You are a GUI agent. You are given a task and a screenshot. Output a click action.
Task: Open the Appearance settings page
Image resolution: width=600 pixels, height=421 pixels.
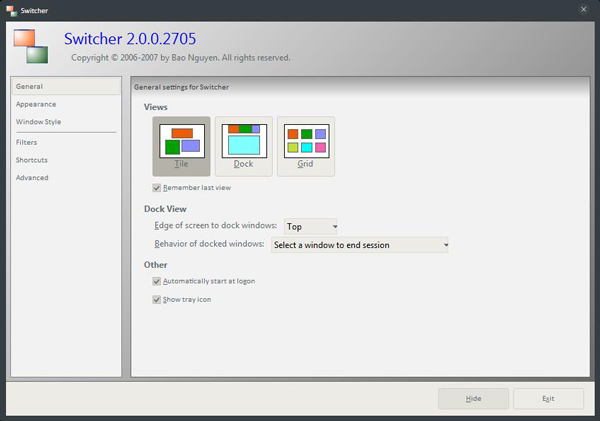click(66, 104)
